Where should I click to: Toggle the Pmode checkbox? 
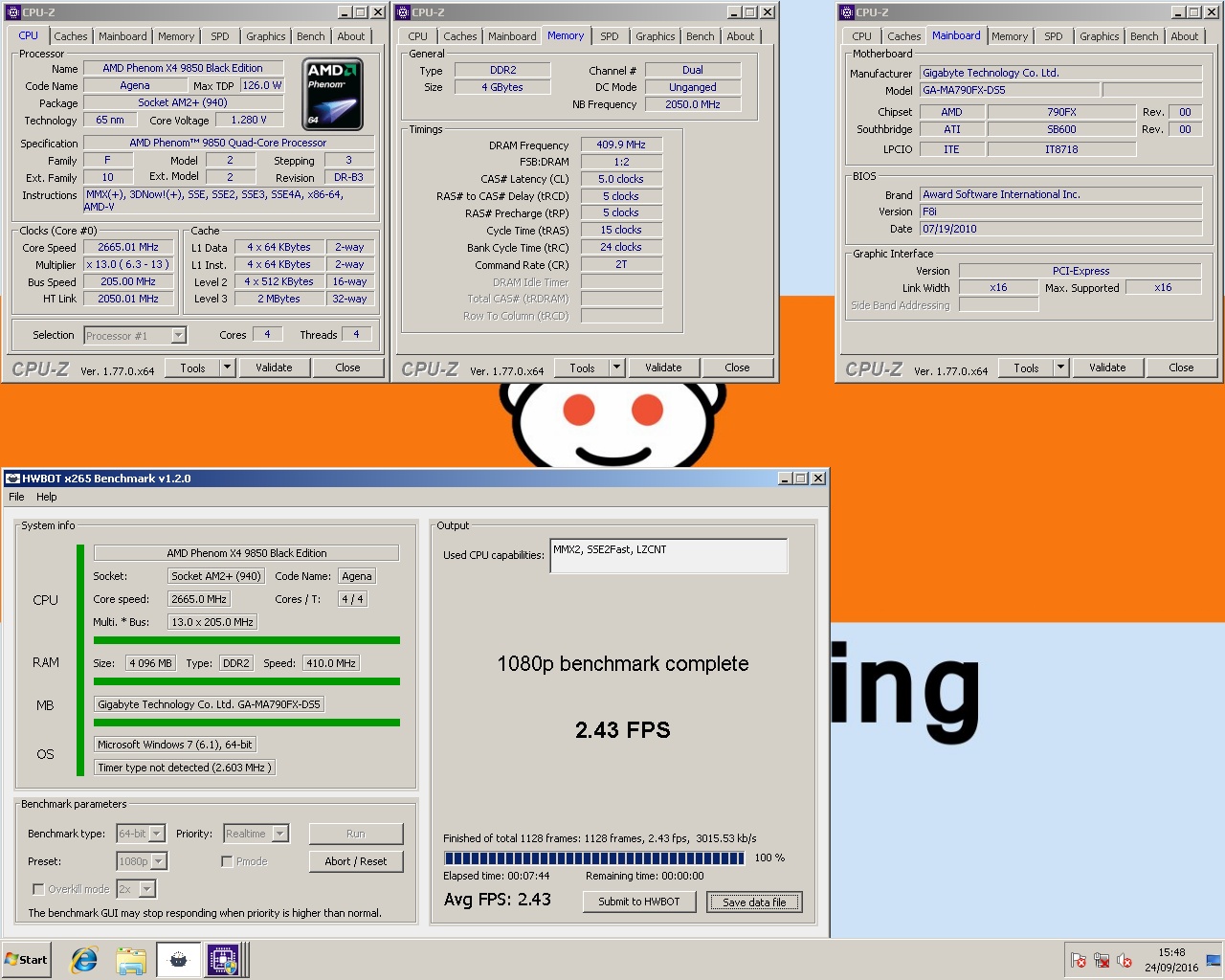[227, 861]
